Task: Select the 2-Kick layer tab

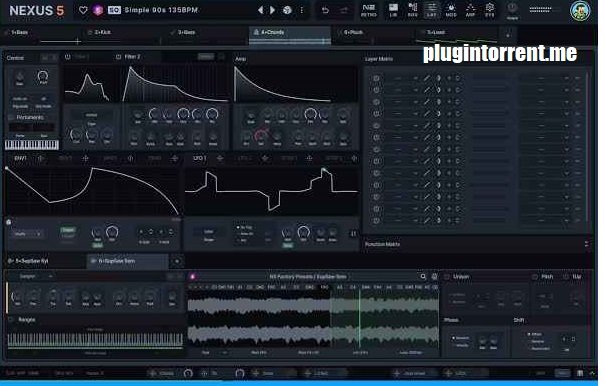Action: tap(123, 36)
